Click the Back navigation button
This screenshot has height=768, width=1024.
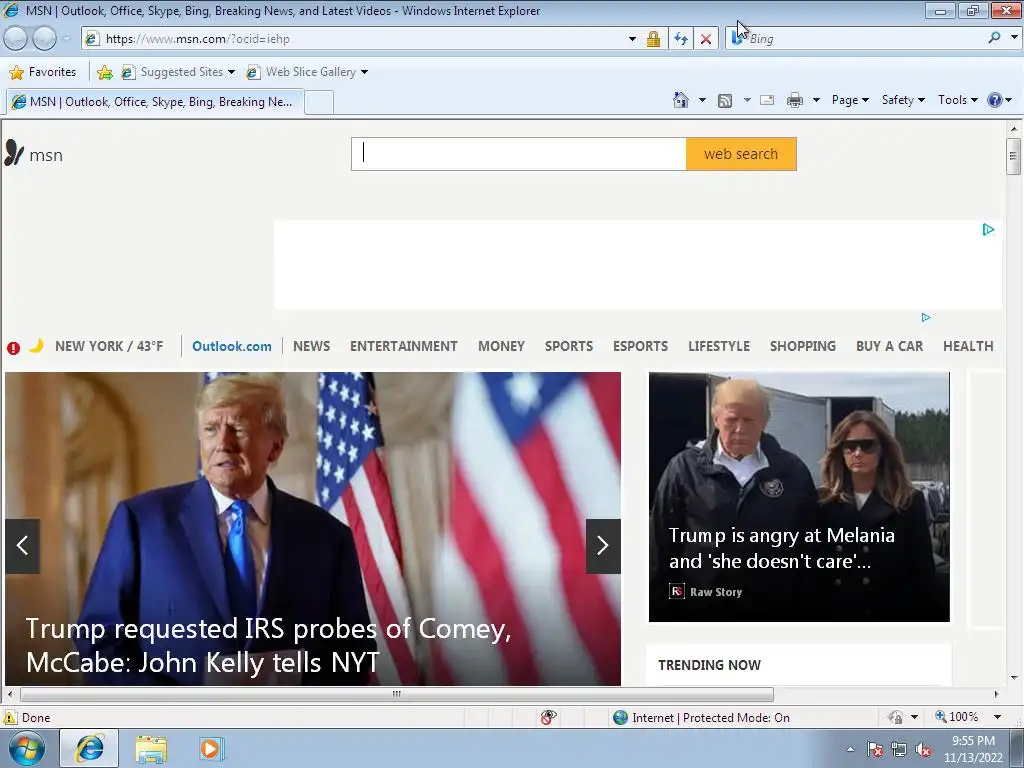coord(16,39)
